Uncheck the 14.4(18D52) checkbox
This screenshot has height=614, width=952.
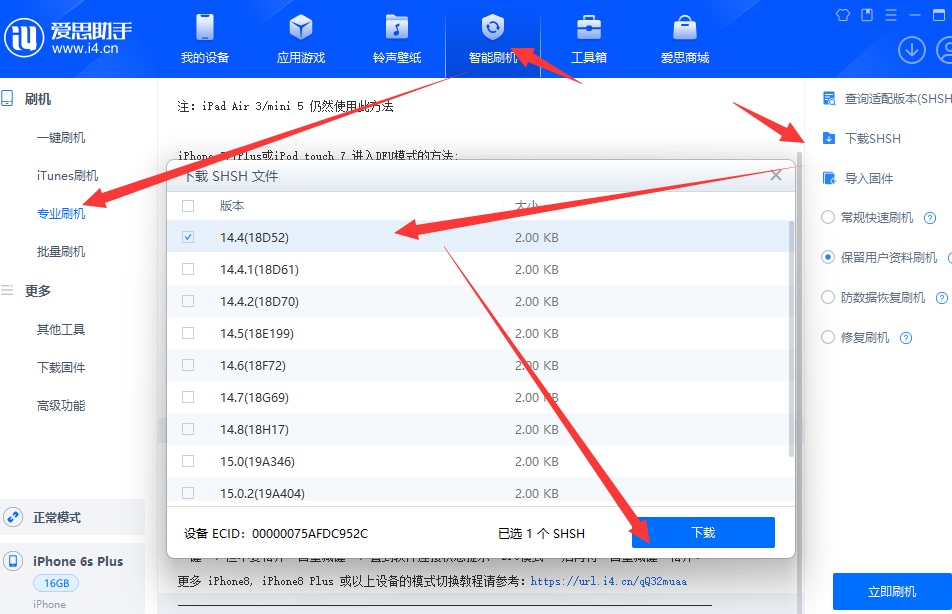(188, 237)
